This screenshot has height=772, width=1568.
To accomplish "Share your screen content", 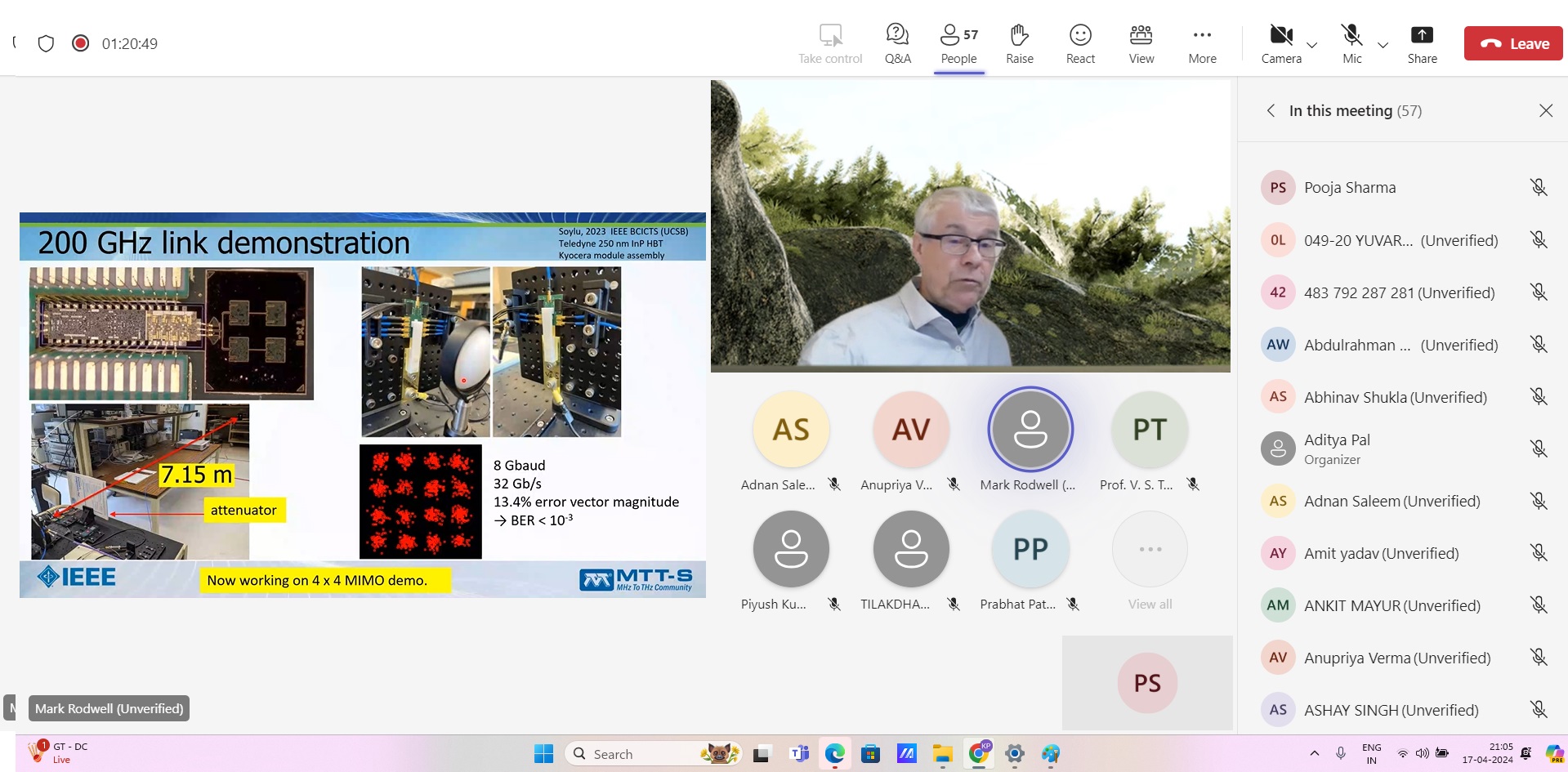I will point(1422,43).
